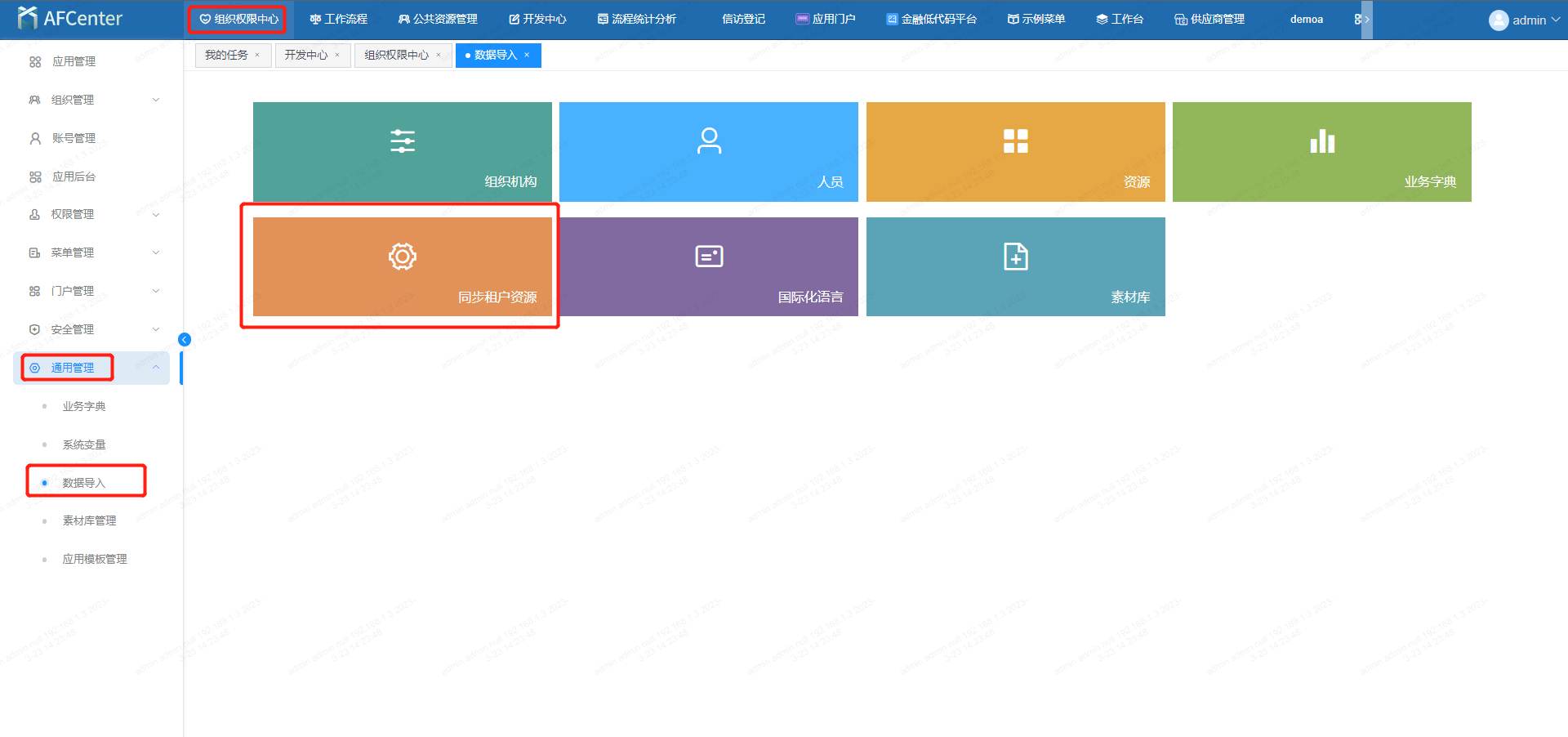Viewport: 1568px width, 737px height.
Task: Open the admin account dropdown arrow
Action: 1555,20
